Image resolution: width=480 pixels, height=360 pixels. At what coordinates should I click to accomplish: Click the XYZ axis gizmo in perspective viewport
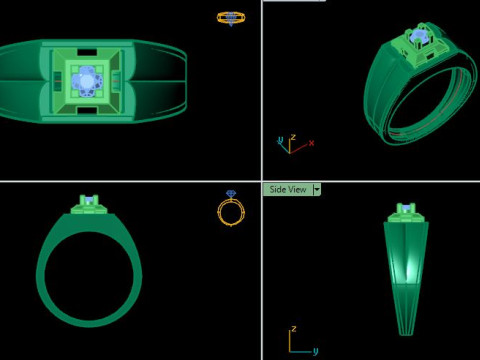pyautogui.click(x=295, y=144)
